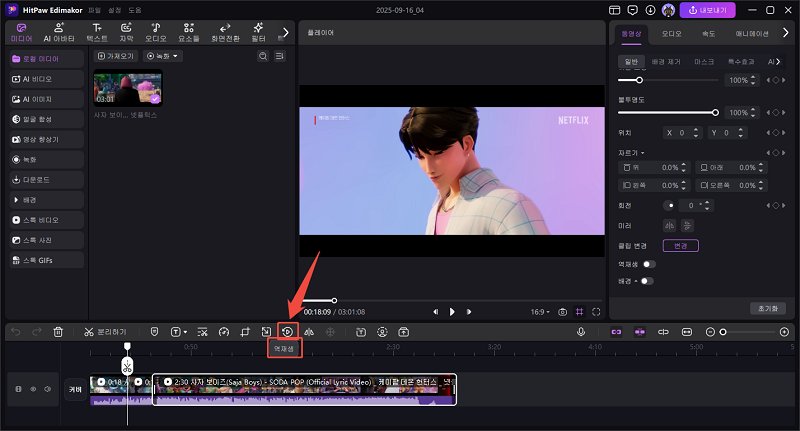Open the feedback message icon in title bar
800x431 pixels.
[633, 10]
